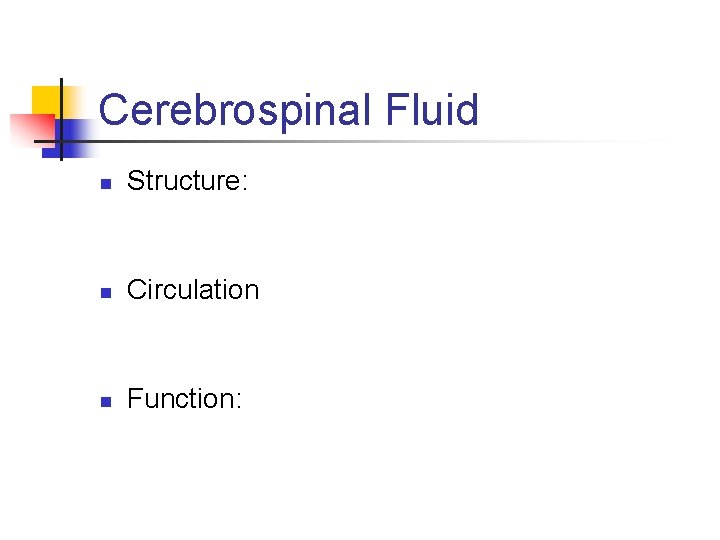Click the square bullet beside Circulation
The width and height of the screenshot is (720, 540).
tap(105, 292)
